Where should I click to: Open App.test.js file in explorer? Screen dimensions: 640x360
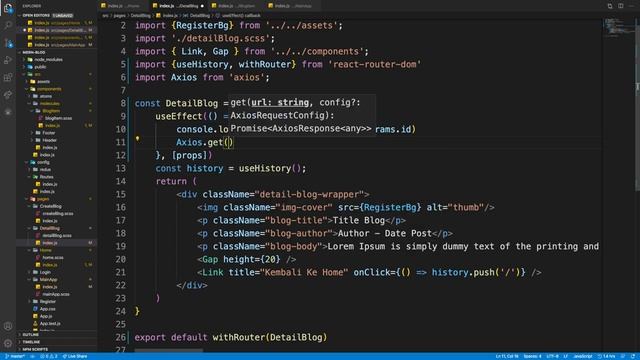50,324
